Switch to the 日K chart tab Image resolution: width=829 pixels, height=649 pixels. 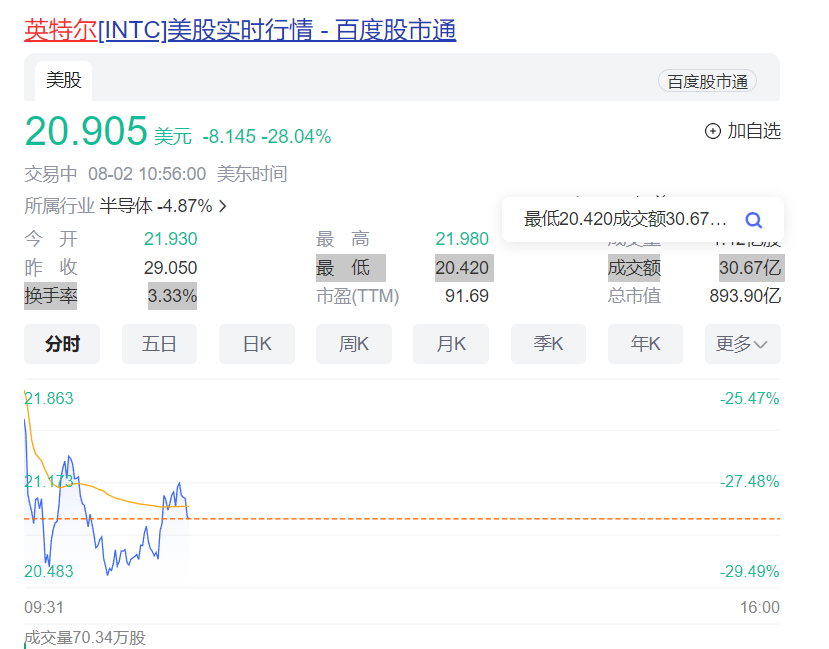click(257, 344)
